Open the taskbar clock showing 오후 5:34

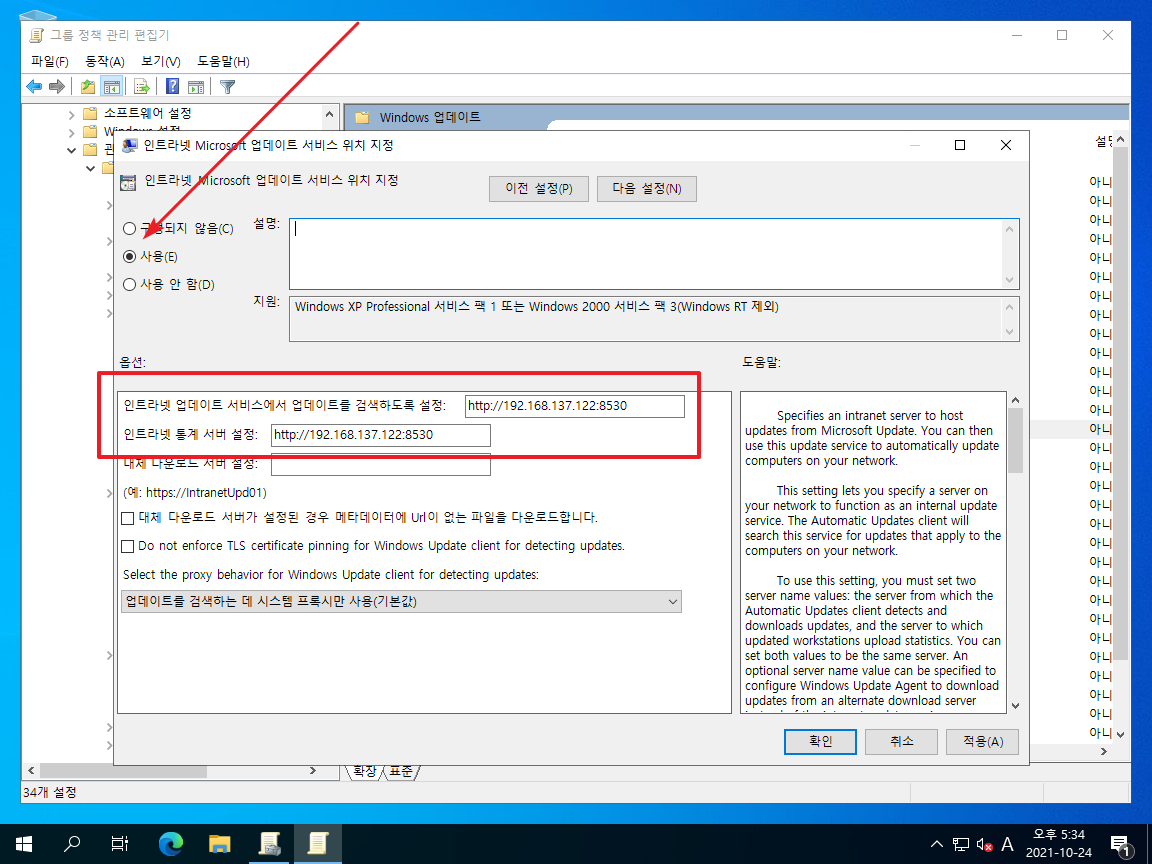1059,843
